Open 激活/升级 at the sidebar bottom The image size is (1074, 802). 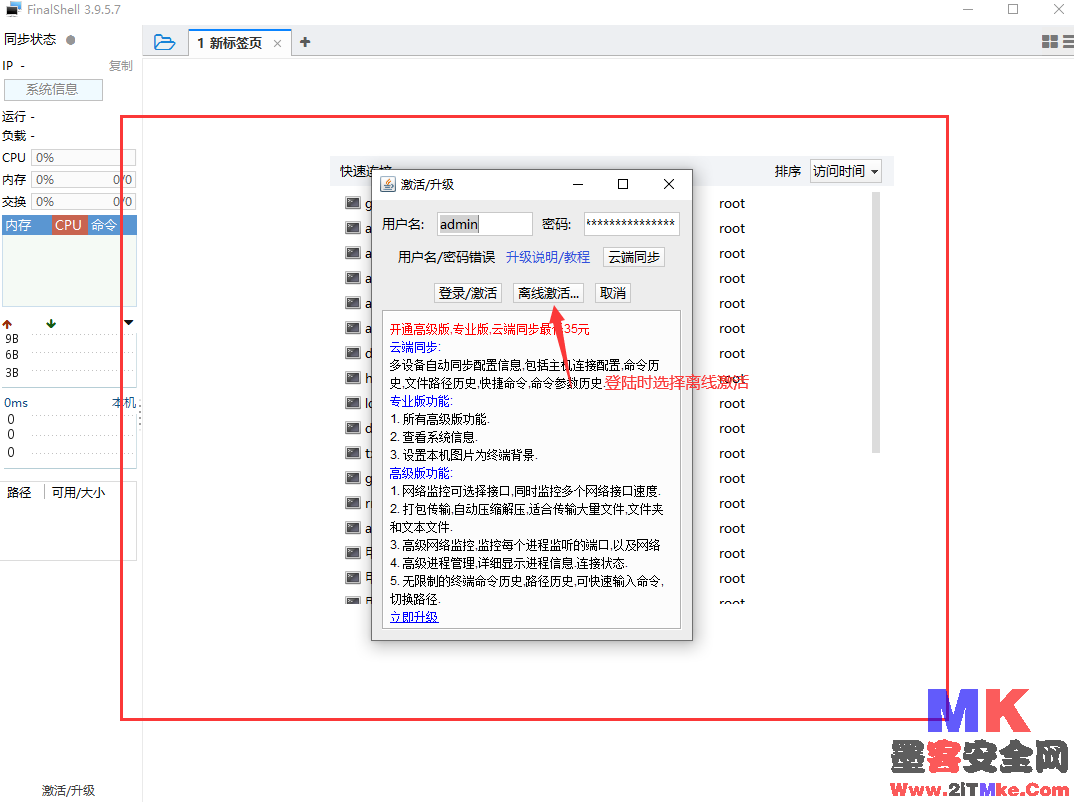pos(68,790)
